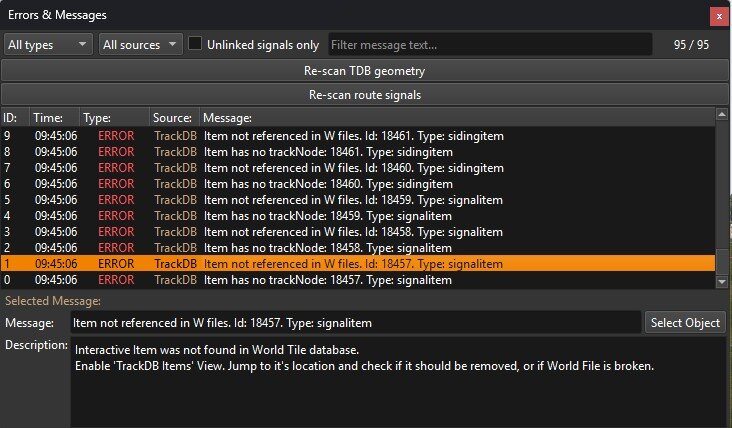The image size is (732, 428).
Task: Click the Select Object button
Action: pos(685,323)
